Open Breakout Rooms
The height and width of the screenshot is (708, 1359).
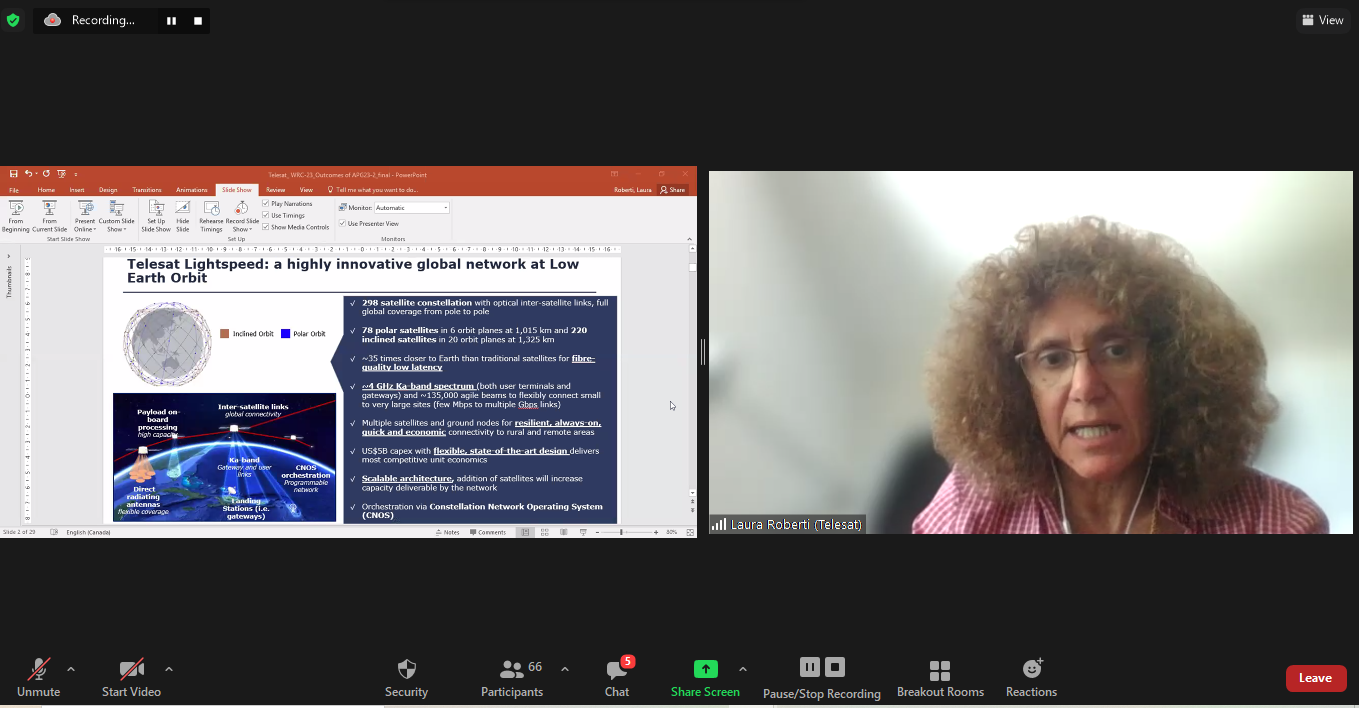click(x=940, y=677)
